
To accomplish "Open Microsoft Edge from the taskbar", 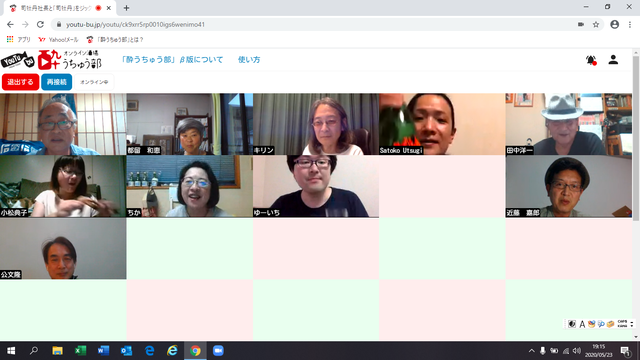I will [x=149, y=351].
